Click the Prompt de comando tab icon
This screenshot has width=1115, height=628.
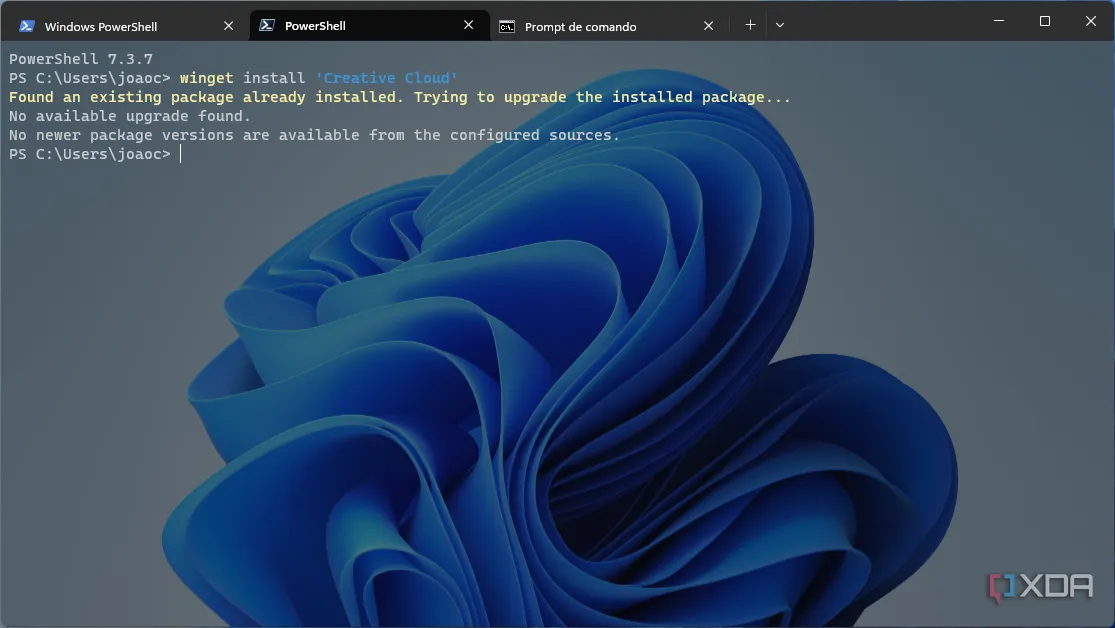coord(508,26)
